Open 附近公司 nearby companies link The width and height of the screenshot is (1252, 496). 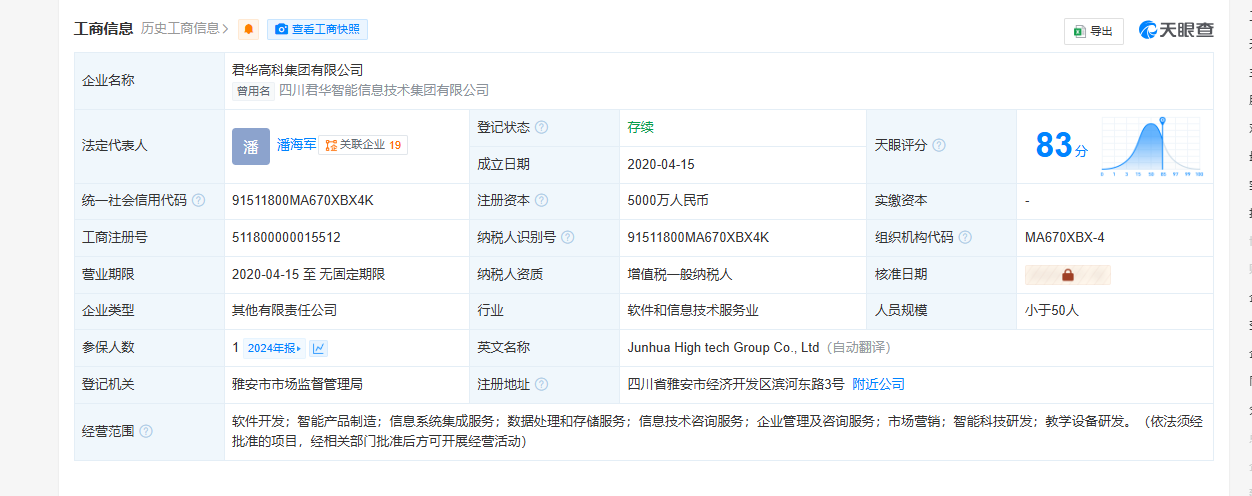click(878, 384)
